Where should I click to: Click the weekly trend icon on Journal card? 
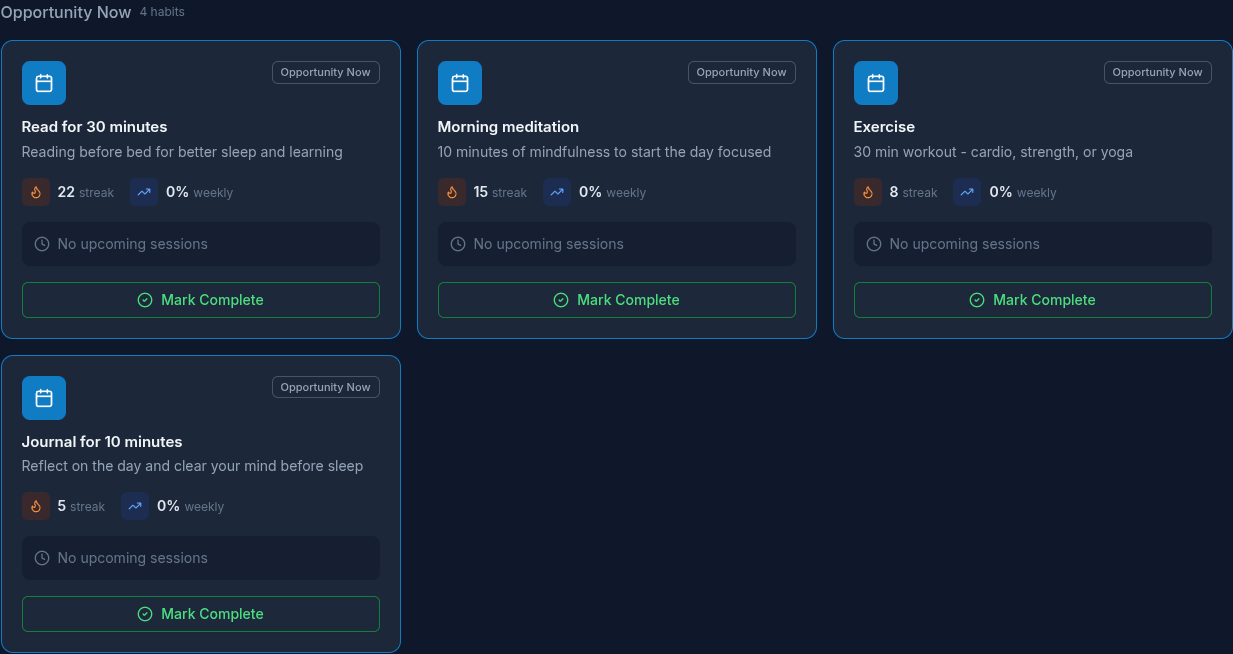coord(135,506)
